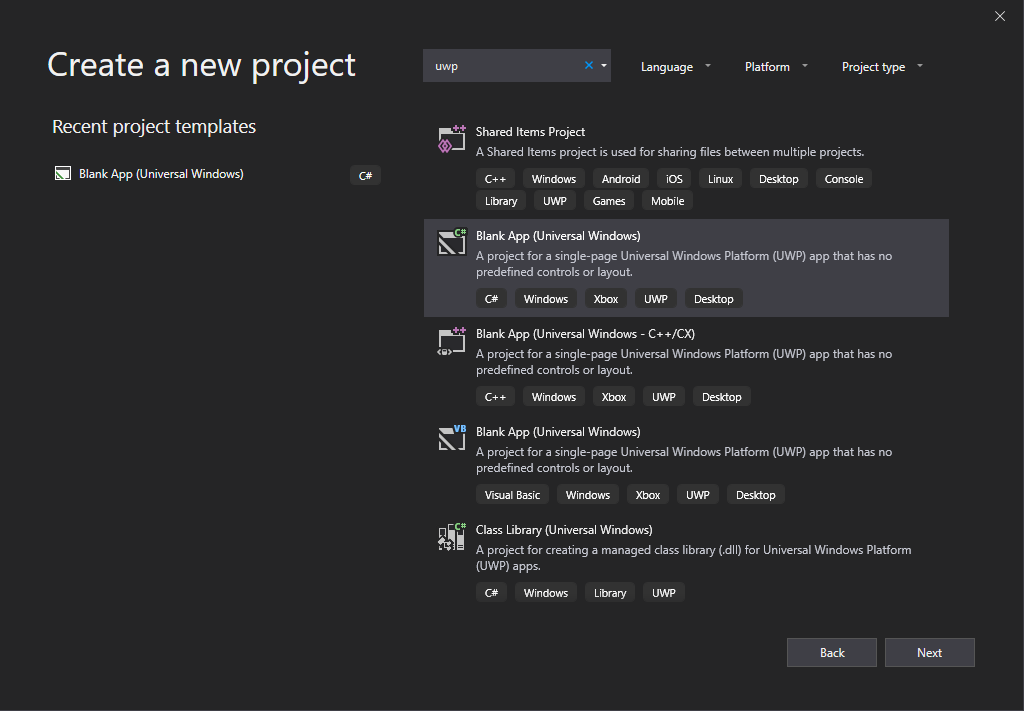Click the Shared Items Project template icon
The height and width of the screenshot is (711, 1024).
pyautogui.click(x=451, y=138)
